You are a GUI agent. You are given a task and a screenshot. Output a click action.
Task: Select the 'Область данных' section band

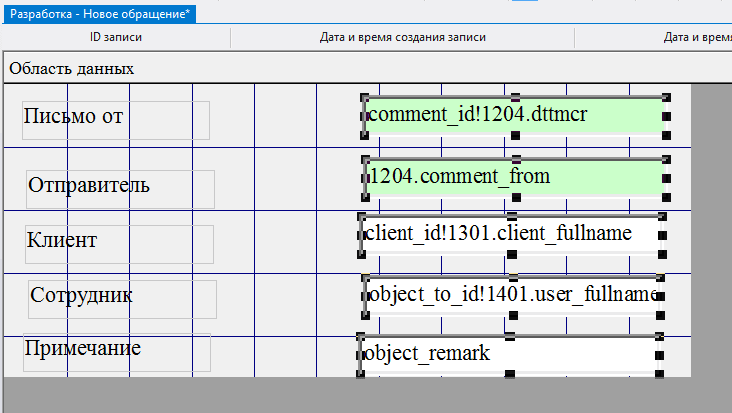coord(72,69)
